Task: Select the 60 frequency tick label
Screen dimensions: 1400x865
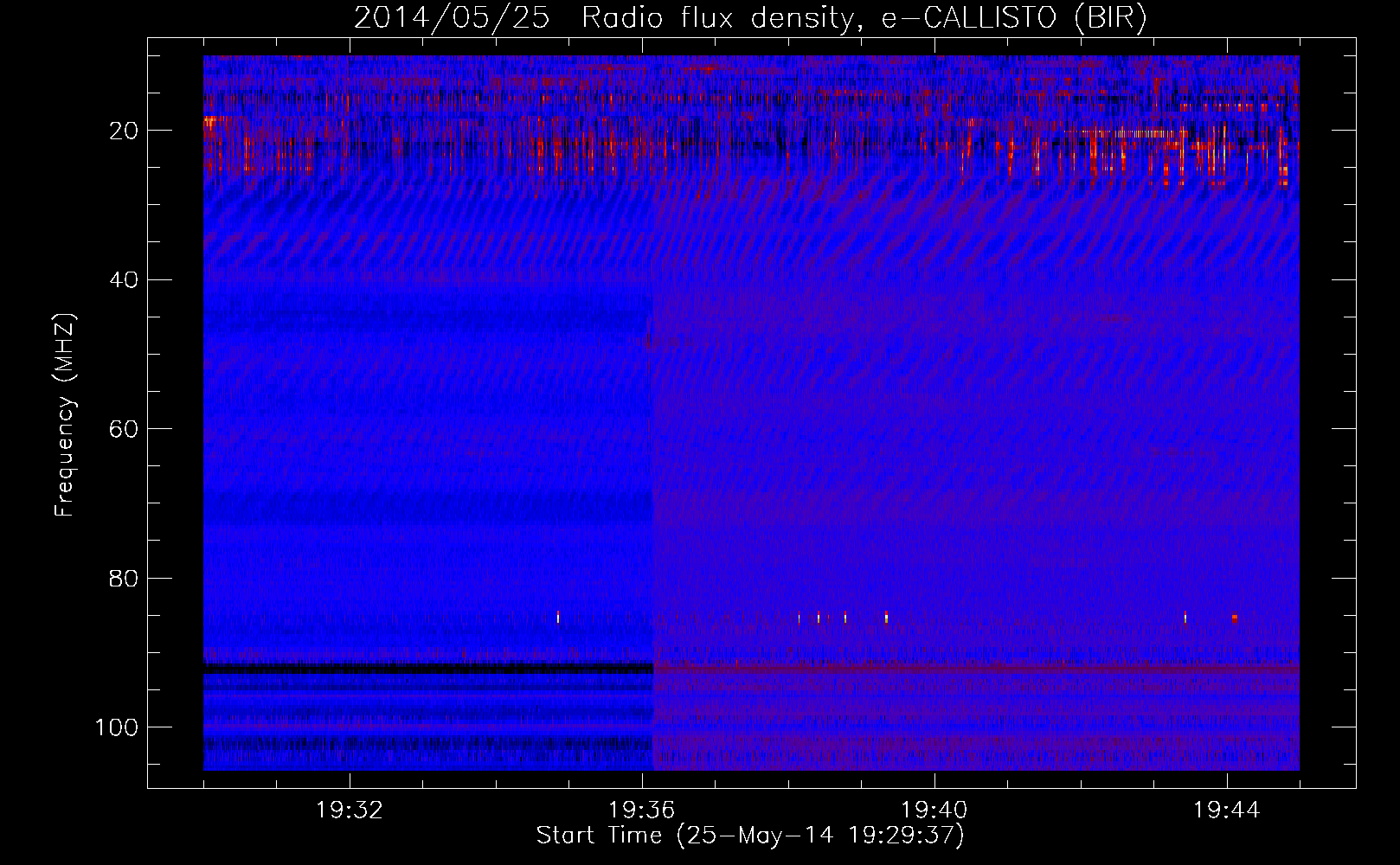Action: pos(125,429)
